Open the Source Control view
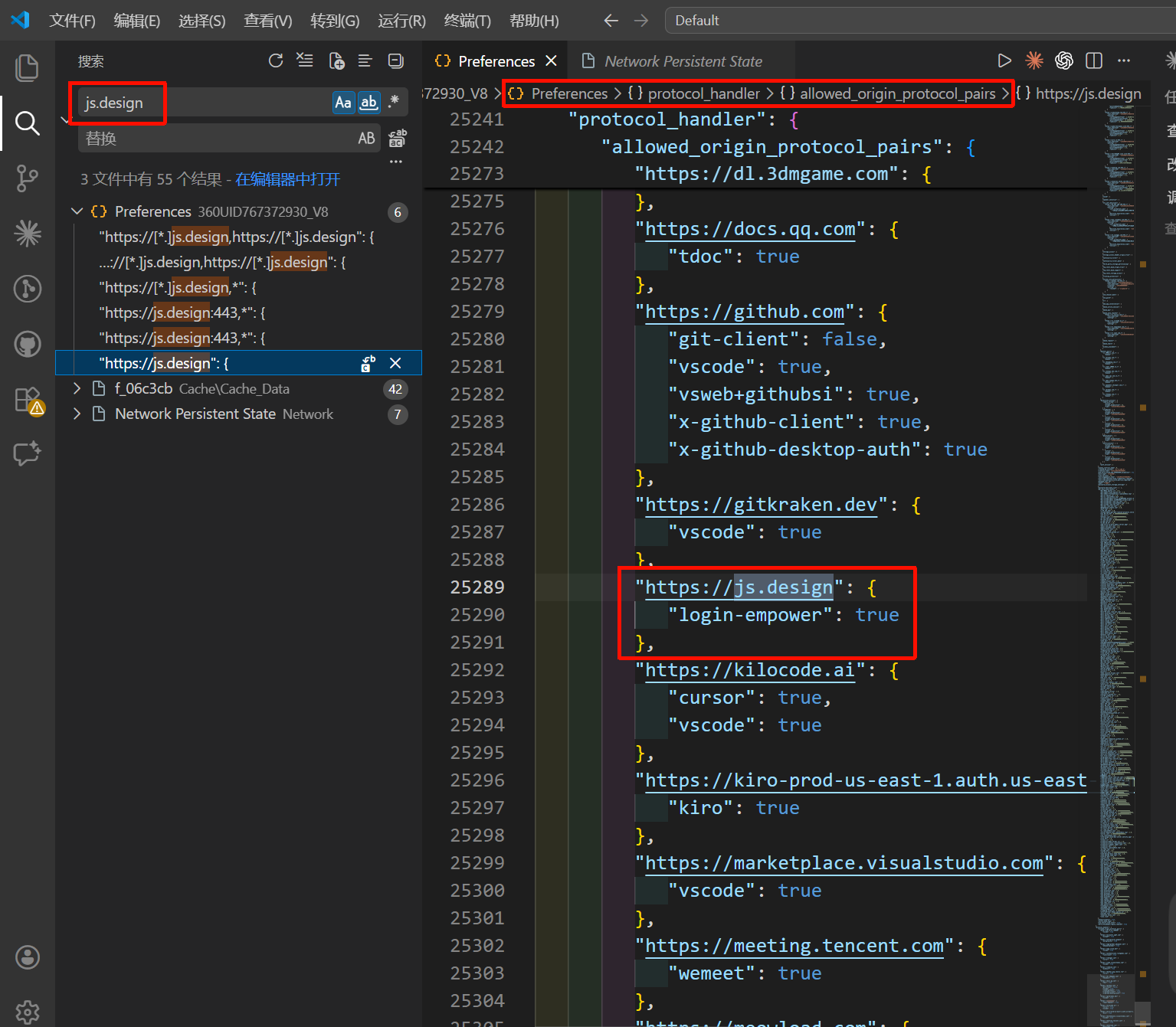Viewport: 1176px width, 1027px height. (x=28, y=178)
